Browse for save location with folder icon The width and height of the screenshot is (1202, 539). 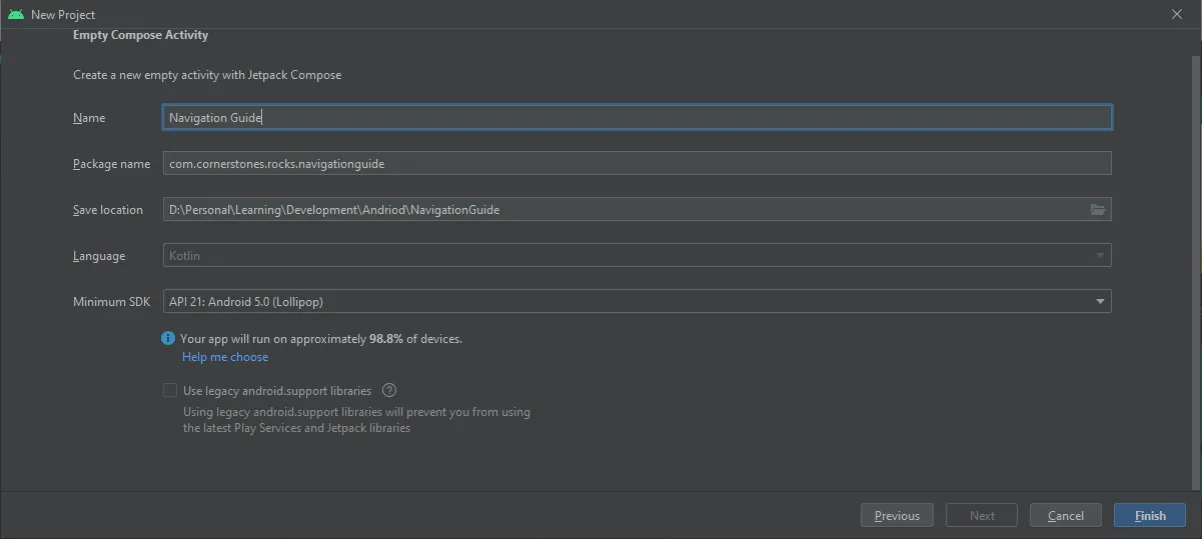click(1097, 210)
